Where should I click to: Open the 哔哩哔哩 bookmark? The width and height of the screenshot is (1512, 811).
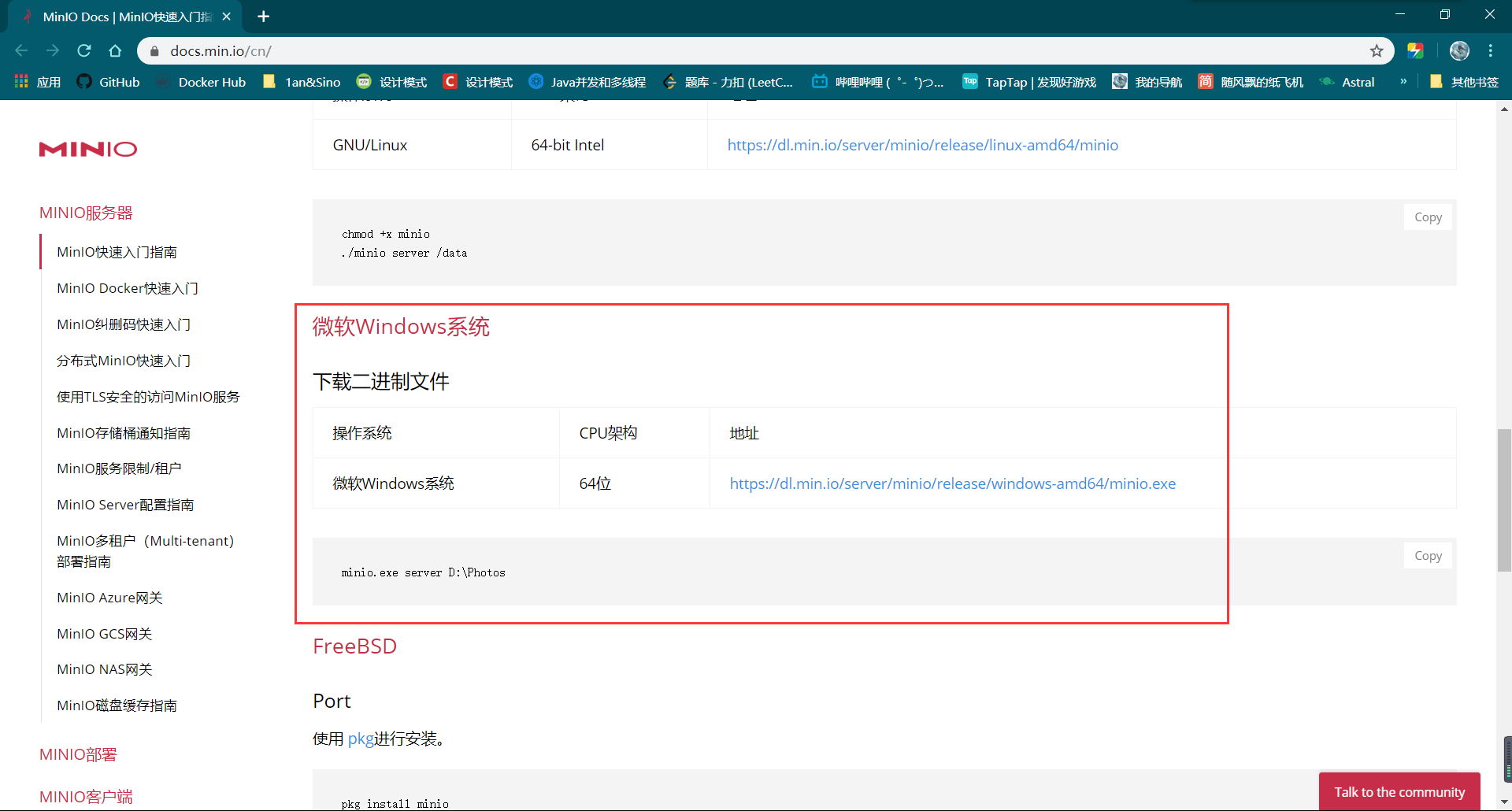(876, 81)
